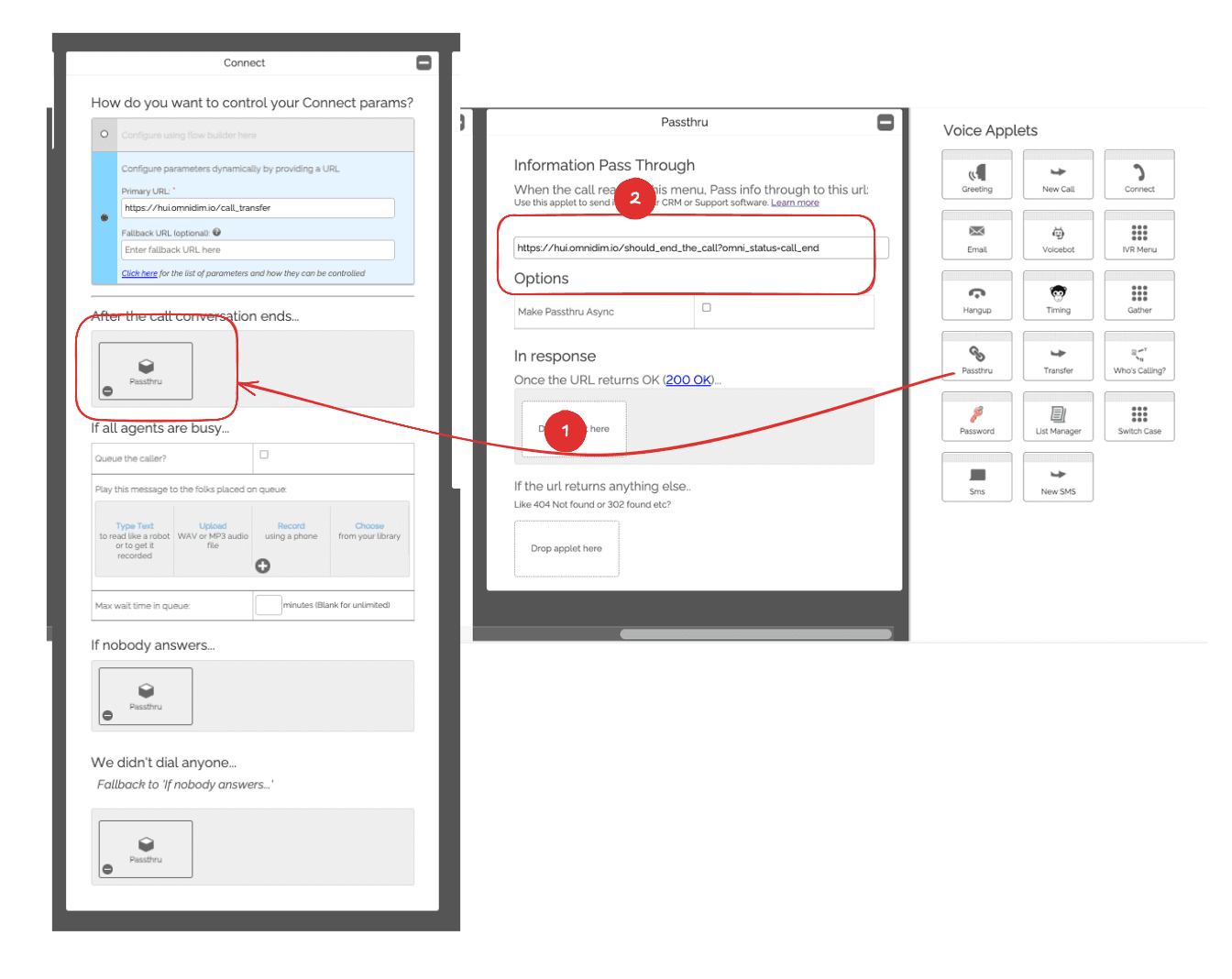Open the 200 OK link

coord(688,379)
